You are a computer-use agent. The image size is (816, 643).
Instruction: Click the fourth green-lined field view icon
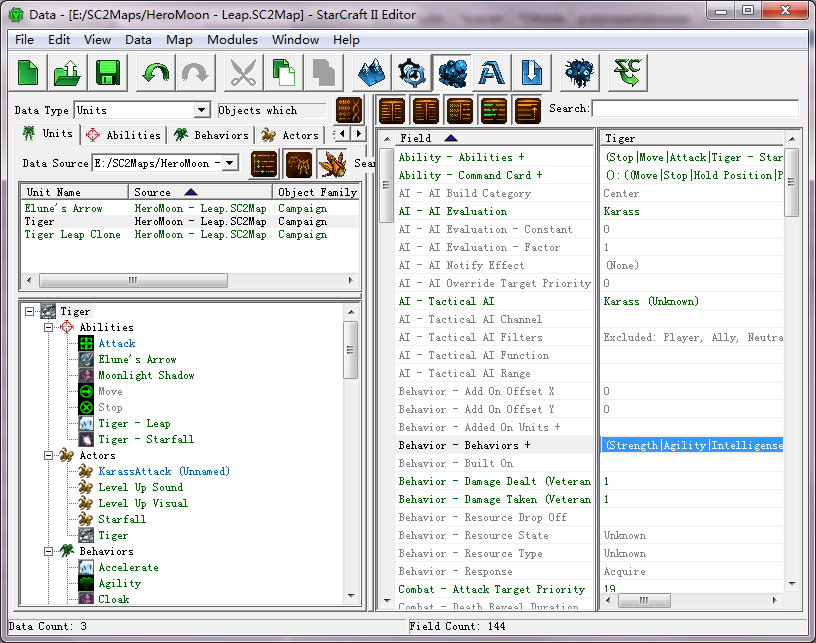(494, 110)
